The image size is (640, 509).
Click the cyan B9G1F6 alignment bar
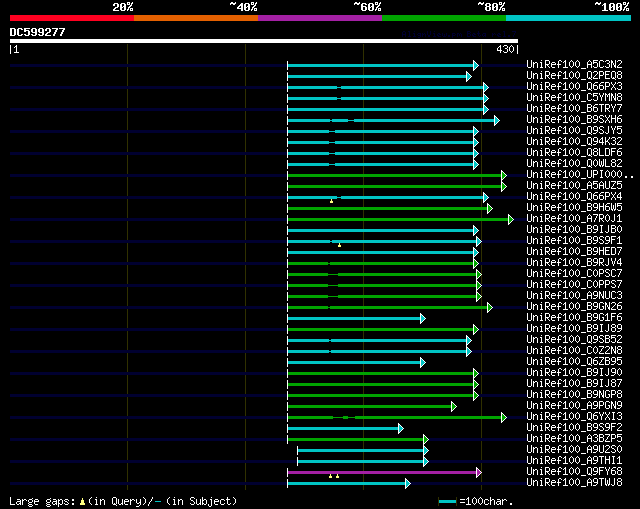coord(354,318)
